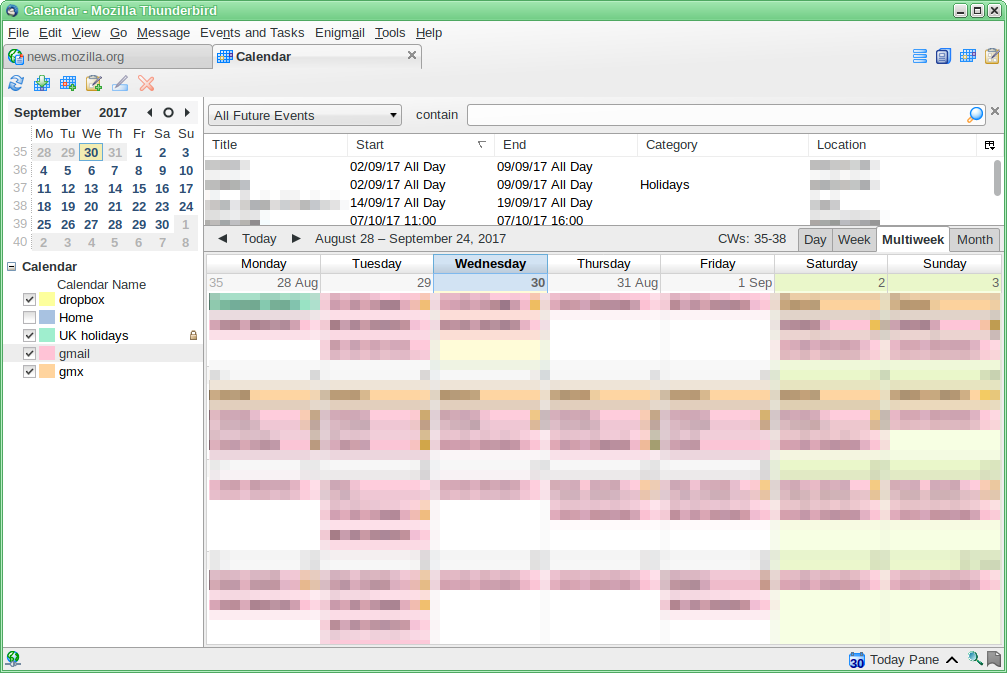Switch to Tasks via top-right clipboard icon
Screen dimensions: 1007x673
992,57
